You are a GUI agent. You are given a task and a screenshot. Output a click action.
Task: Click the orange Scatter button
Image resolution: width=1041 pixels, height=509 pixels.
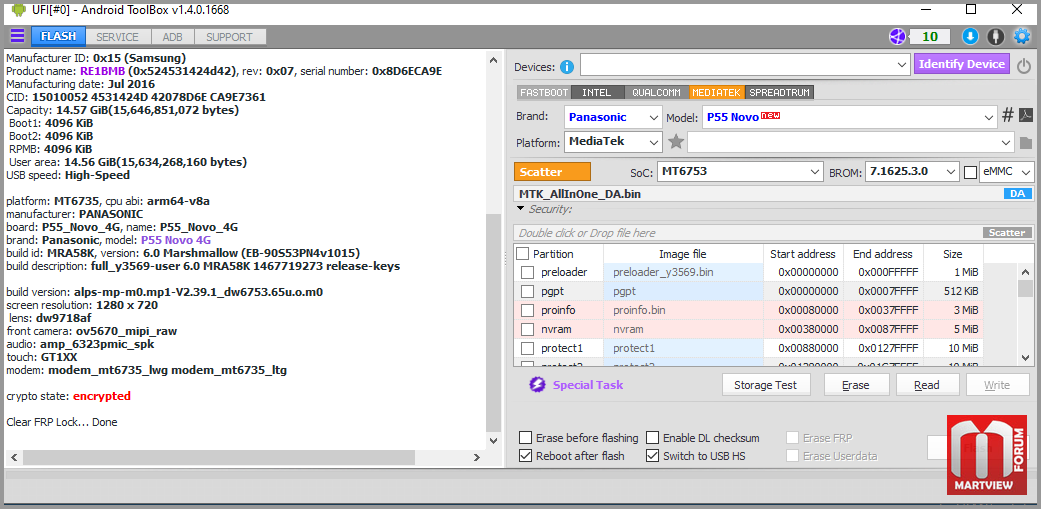point(552,172)
